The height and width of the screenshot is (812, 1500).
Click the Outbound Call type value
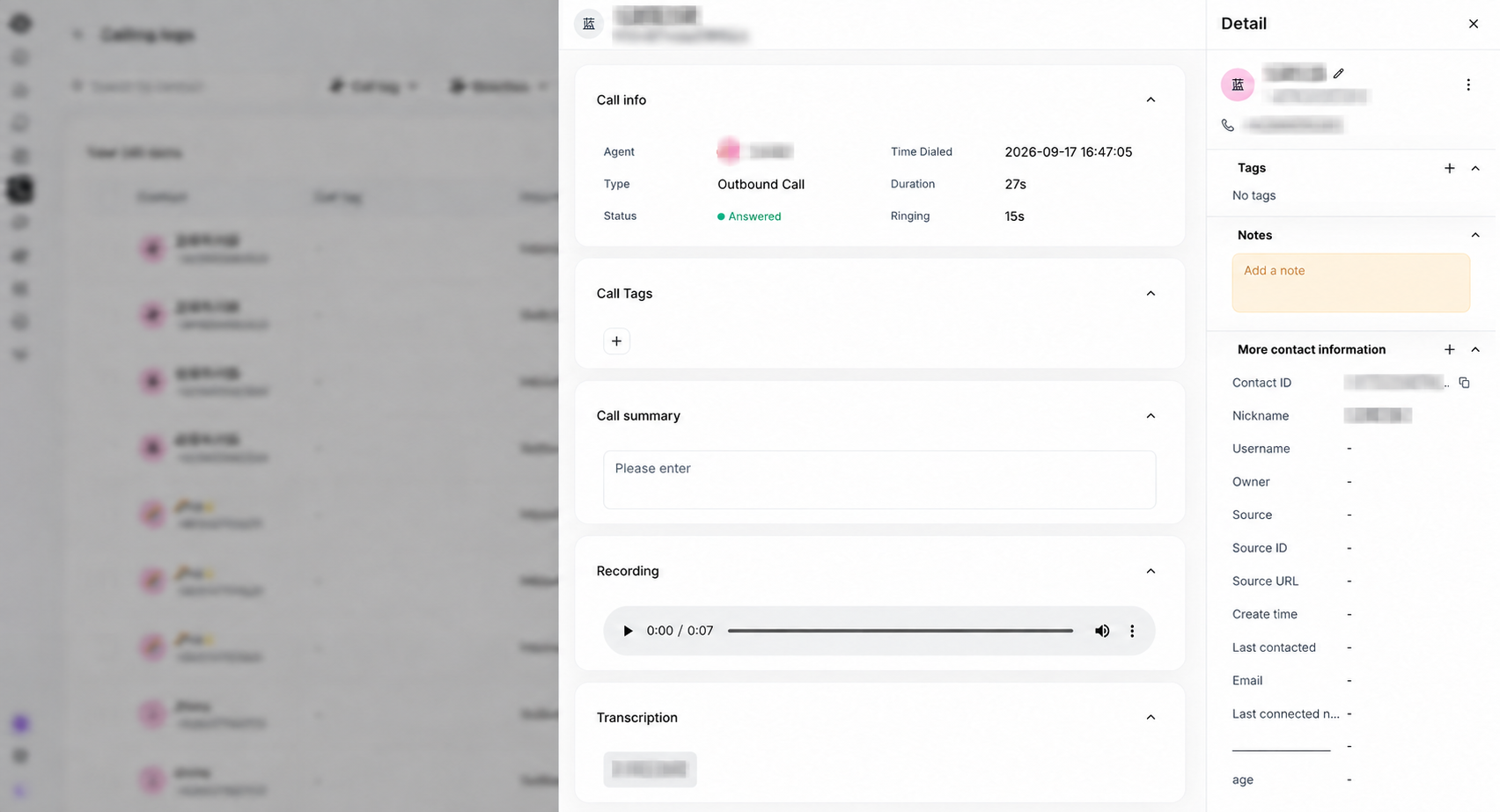tap(761, 184)
